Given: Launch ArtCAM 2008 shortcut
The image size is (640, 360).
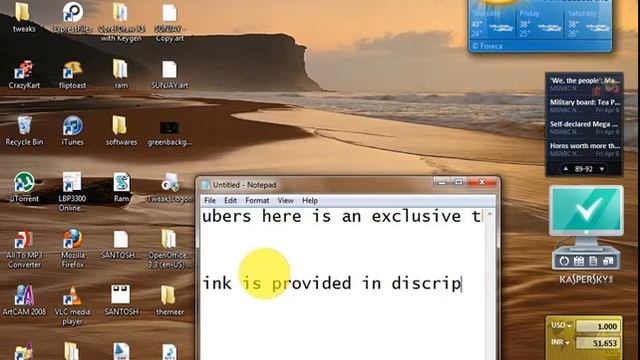Looking at the screenshot, I should click(x=24, y=300).
